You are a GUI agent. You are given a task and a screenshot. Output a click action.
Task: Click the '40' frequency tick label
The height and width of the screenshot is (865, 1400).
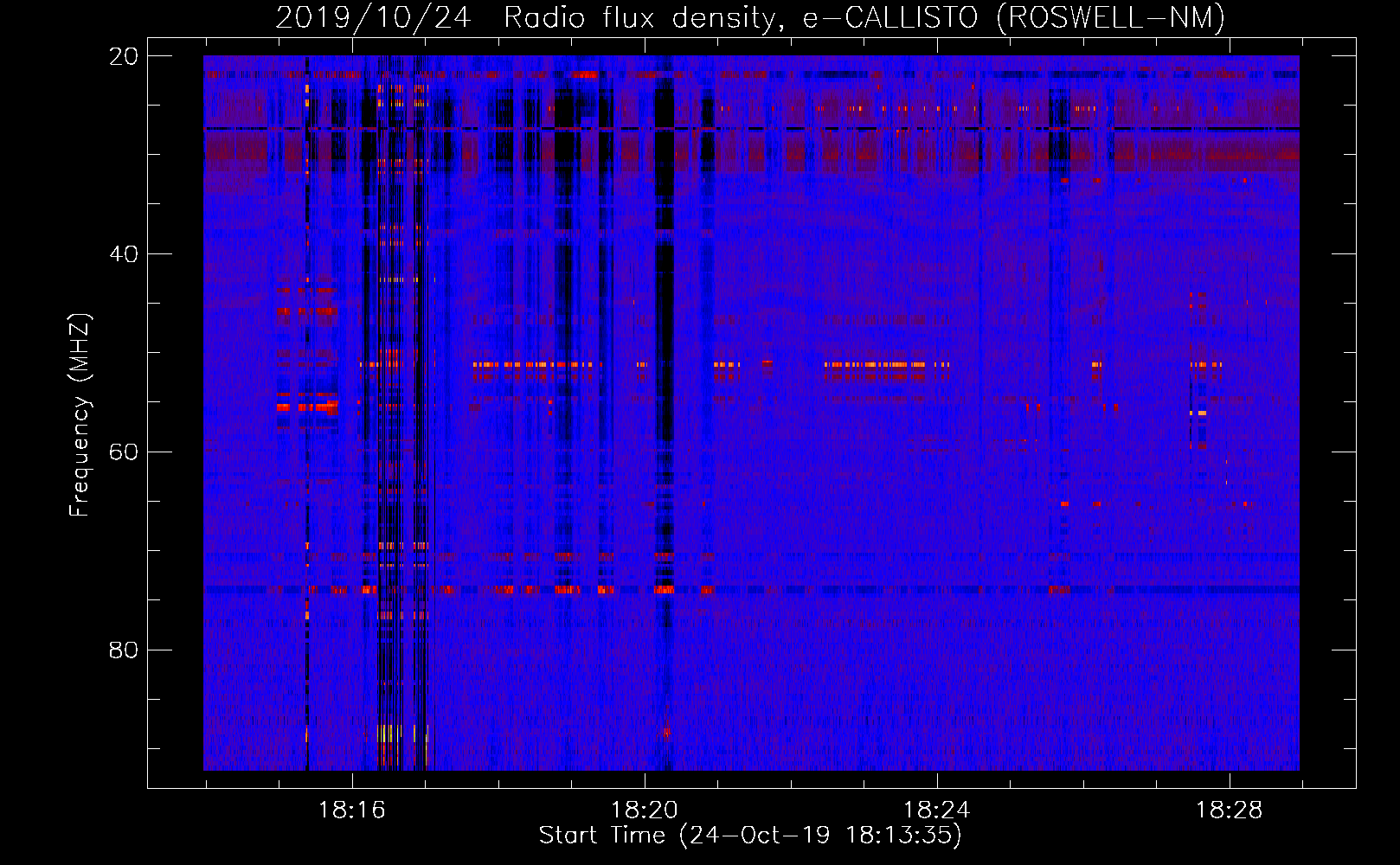(124, 254)
